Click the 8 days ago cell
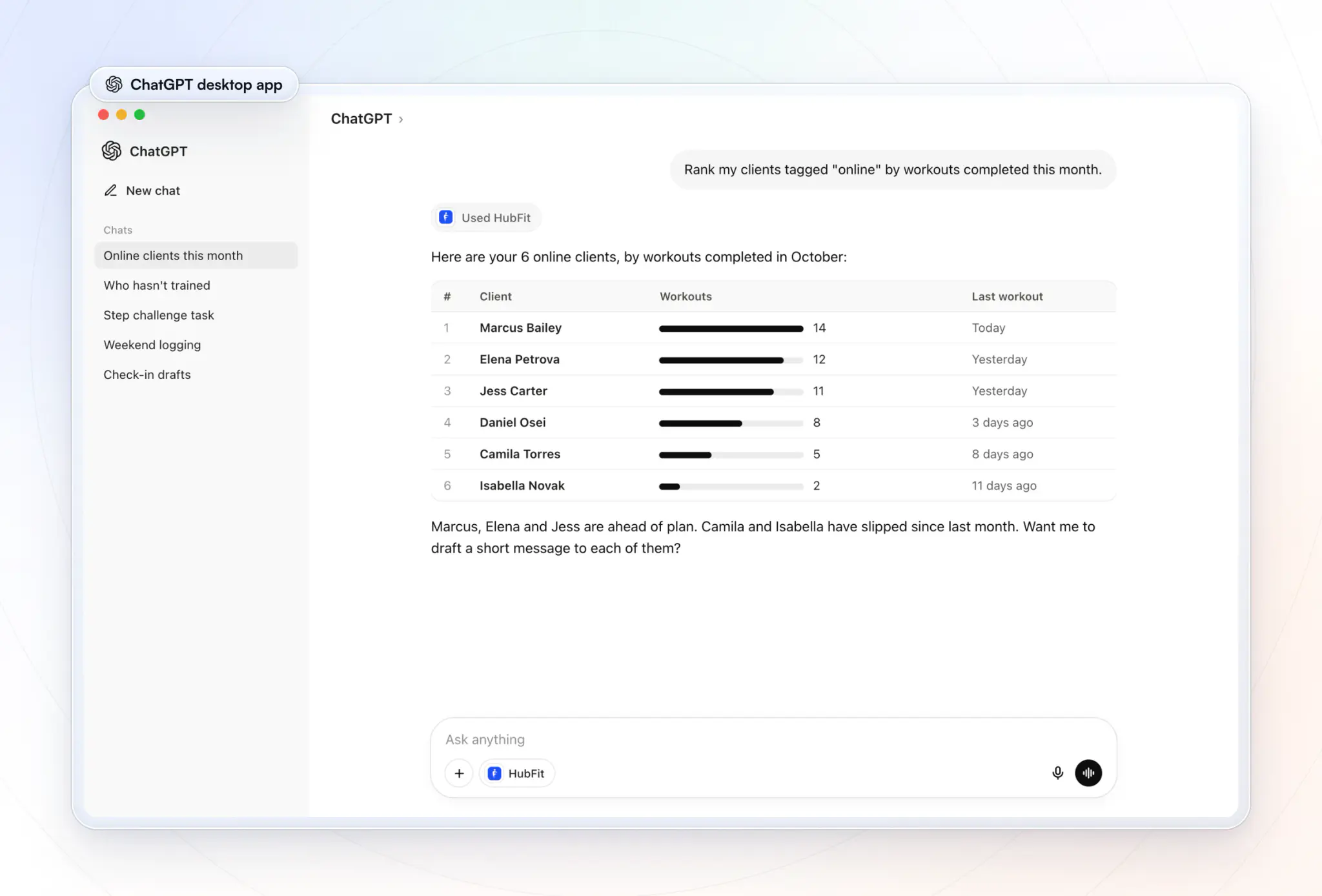This screenshot has height=896, width=1322. pyautogui.click(x=1002, y=454)
